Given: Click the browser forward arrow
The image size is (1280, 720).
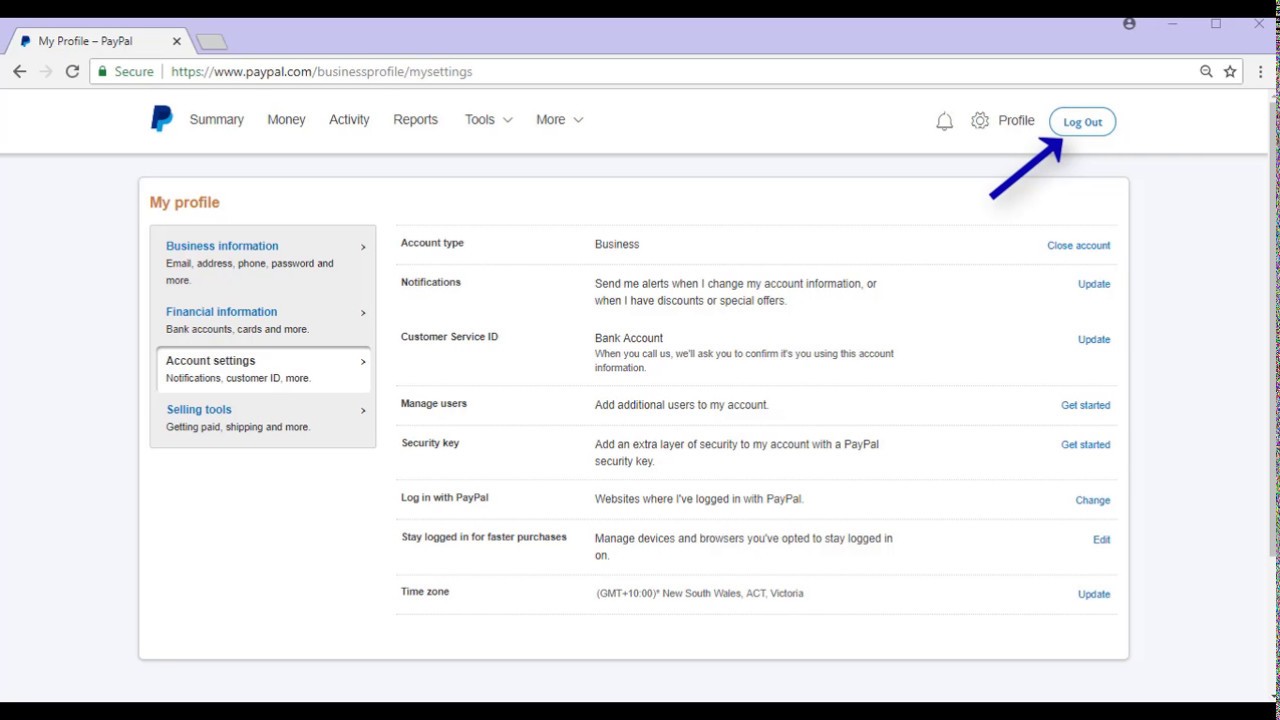Looking at the screenshot, I should point(45,71).
